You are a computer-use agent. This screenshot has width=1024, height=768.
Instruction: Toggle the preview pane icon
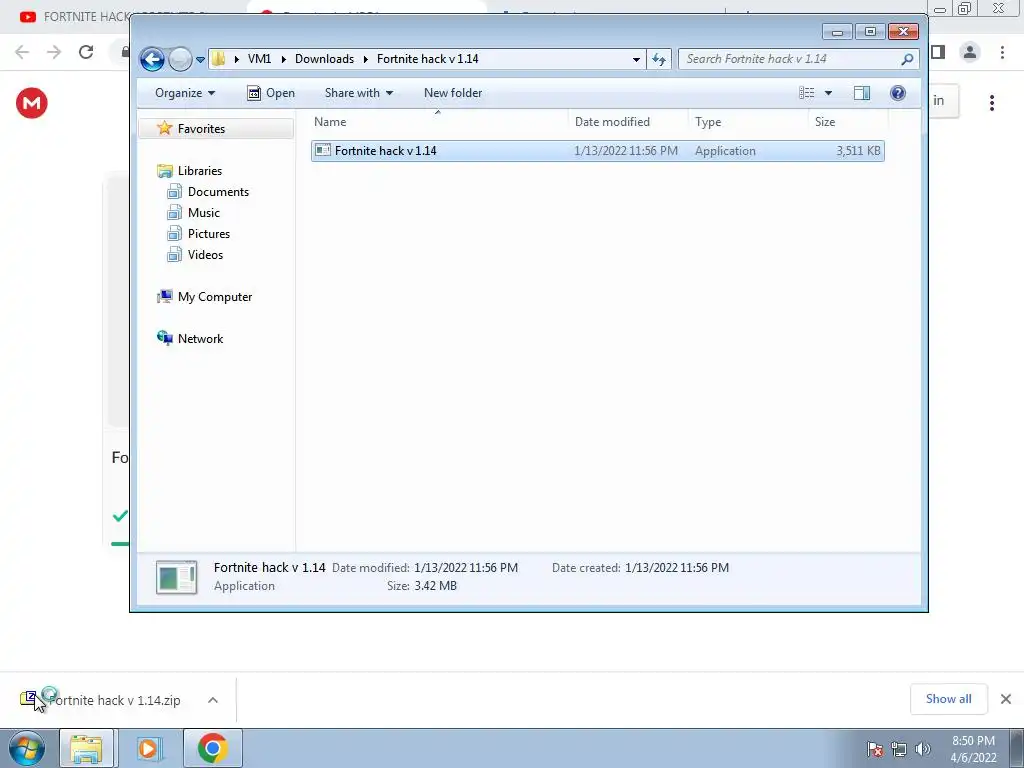coord(862,93)
